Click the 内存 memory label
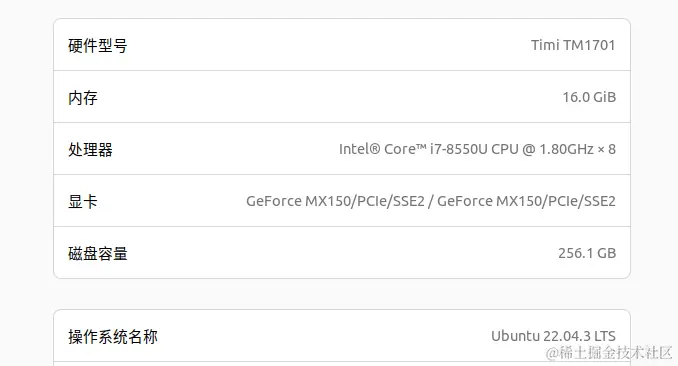This screenshot has width=678, height=366. [83, 98]
